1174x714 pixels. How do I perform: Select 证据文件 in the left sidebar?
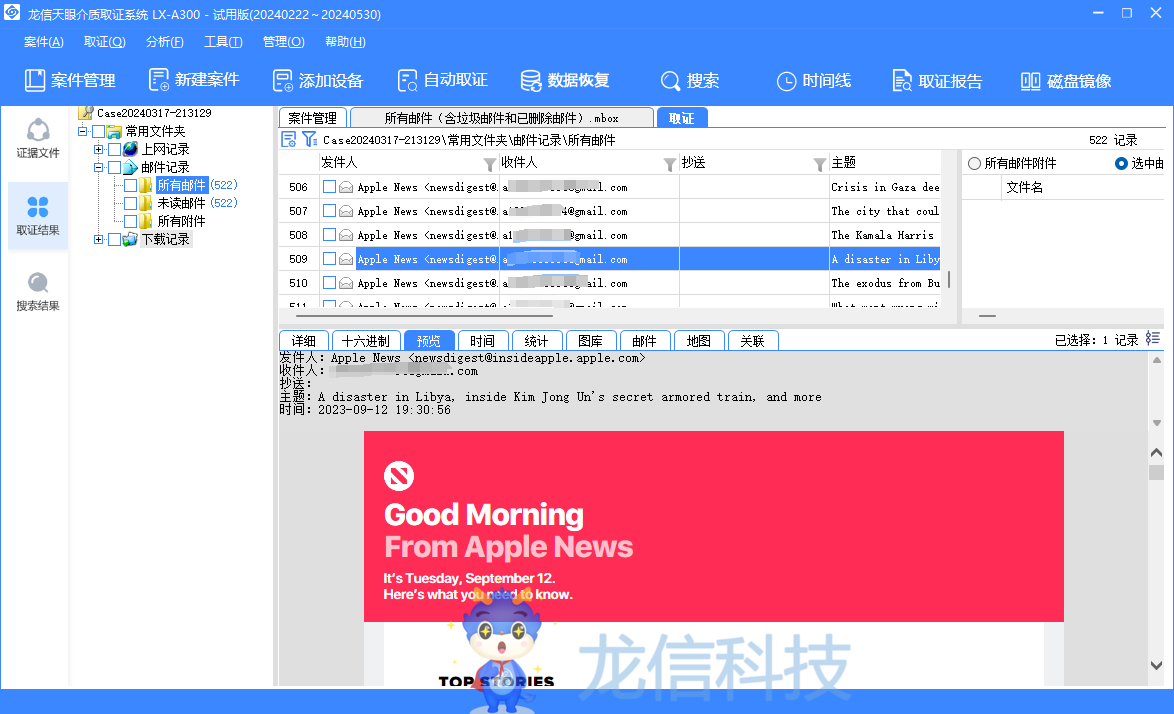37,138
